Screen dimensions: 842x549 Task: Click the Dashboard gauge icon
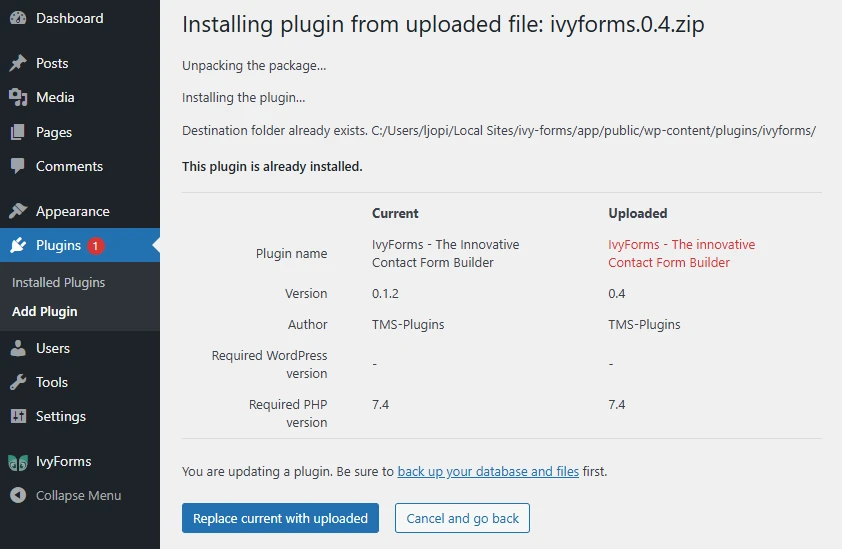(x=18, y=18)
